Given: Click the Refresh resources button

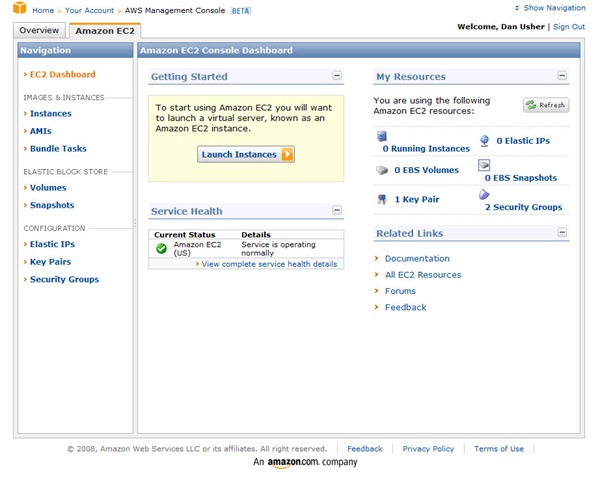Looking at the screenshot, I should (546, 105).
